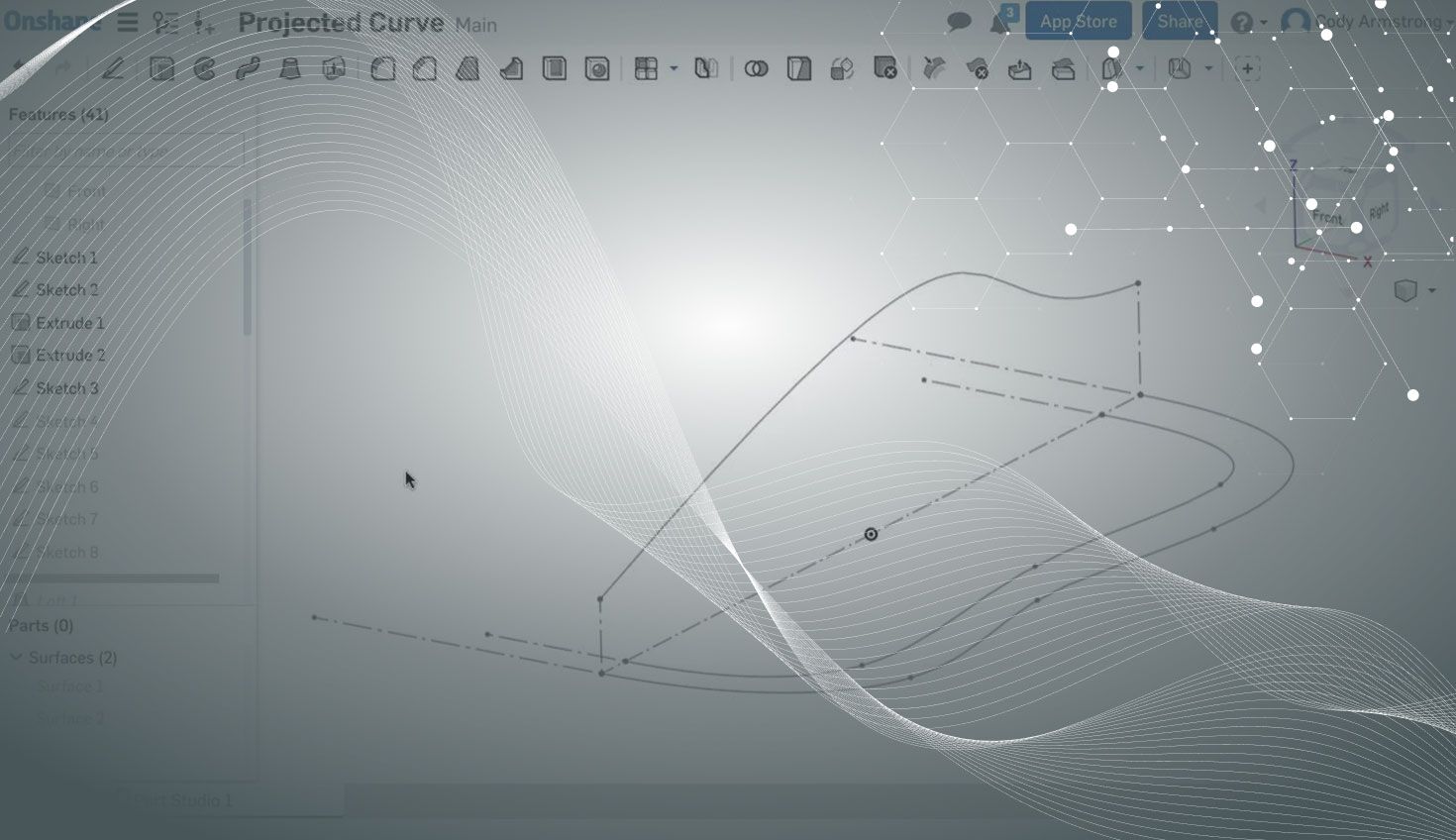The image size is (1456, 840).
Task: Expand the pattern tool dropdown arrow
Action: (674, 68)
